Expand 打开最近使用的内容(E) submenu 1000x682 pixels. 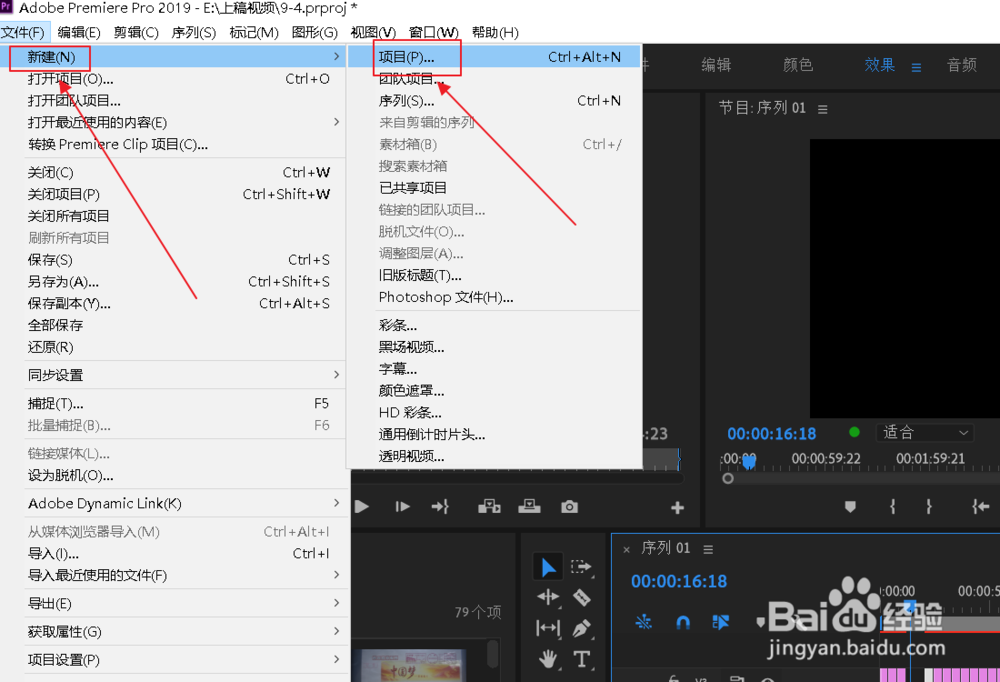[x=173, y=122]
